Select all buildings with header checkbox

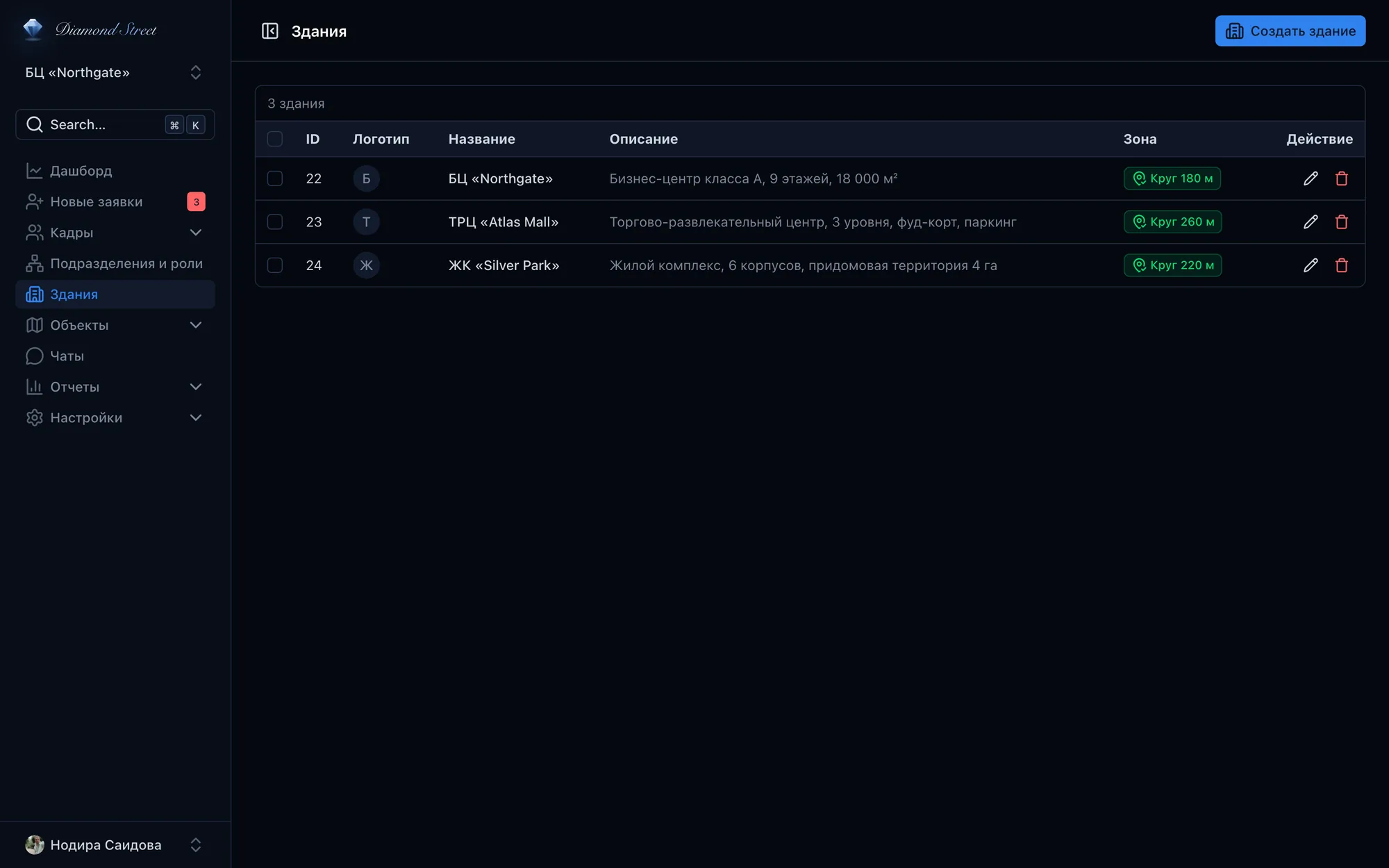click(x=275, y=139)
